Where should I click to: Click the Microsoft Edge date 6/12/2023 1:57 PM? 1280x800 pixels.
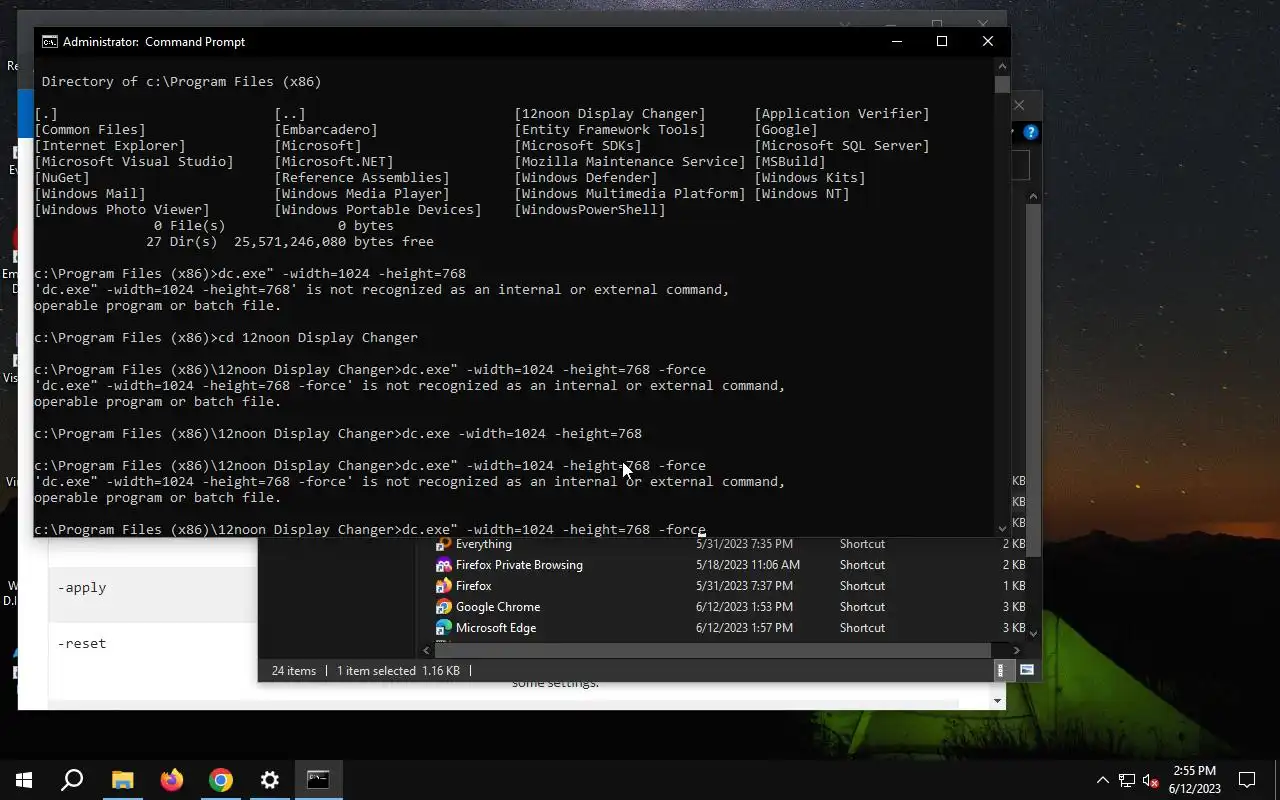tap(744, 628)
